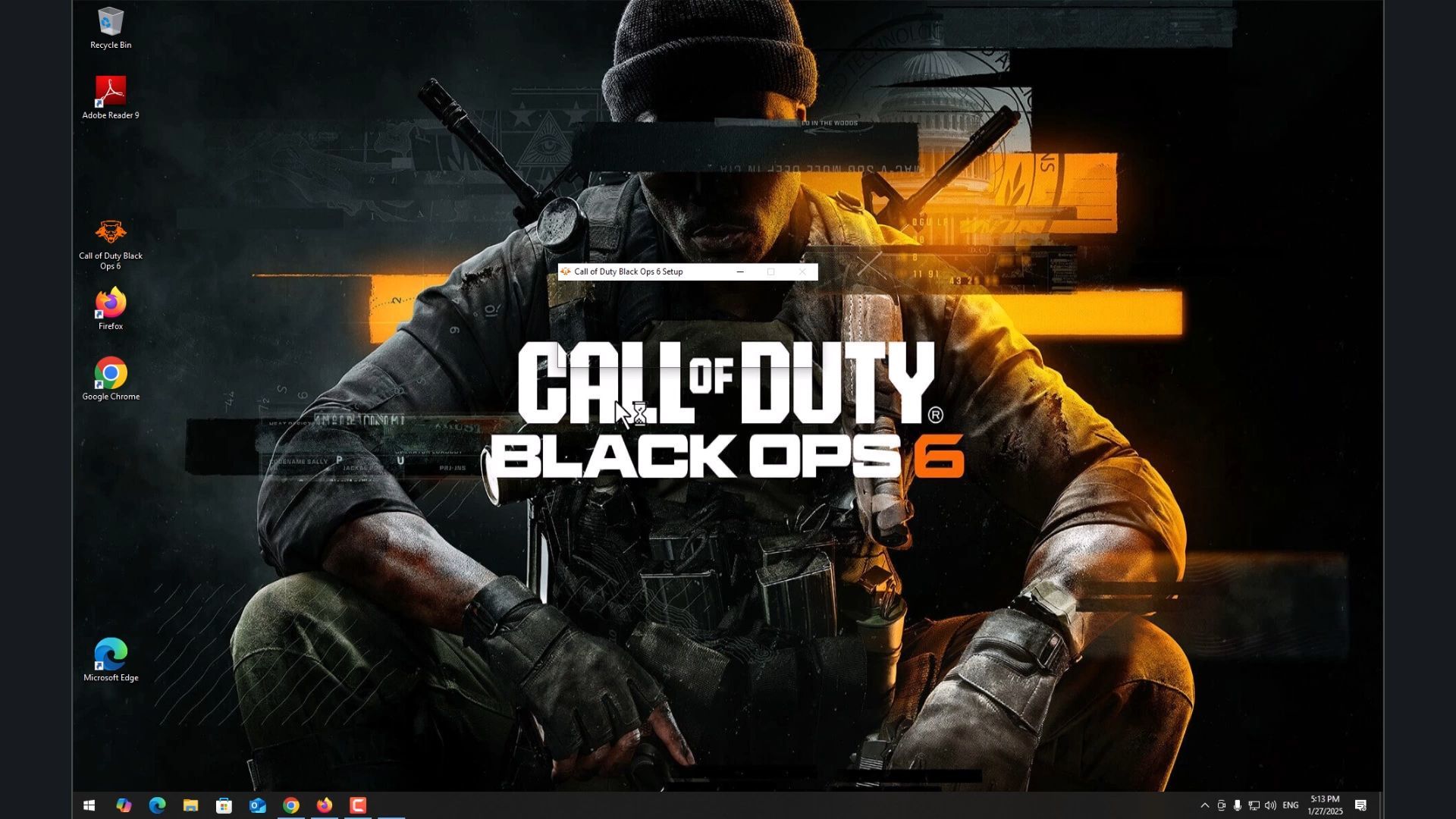Click the ENG language indicator
This screenshot has height=819, width=1456.
(x=1291, y=805)
